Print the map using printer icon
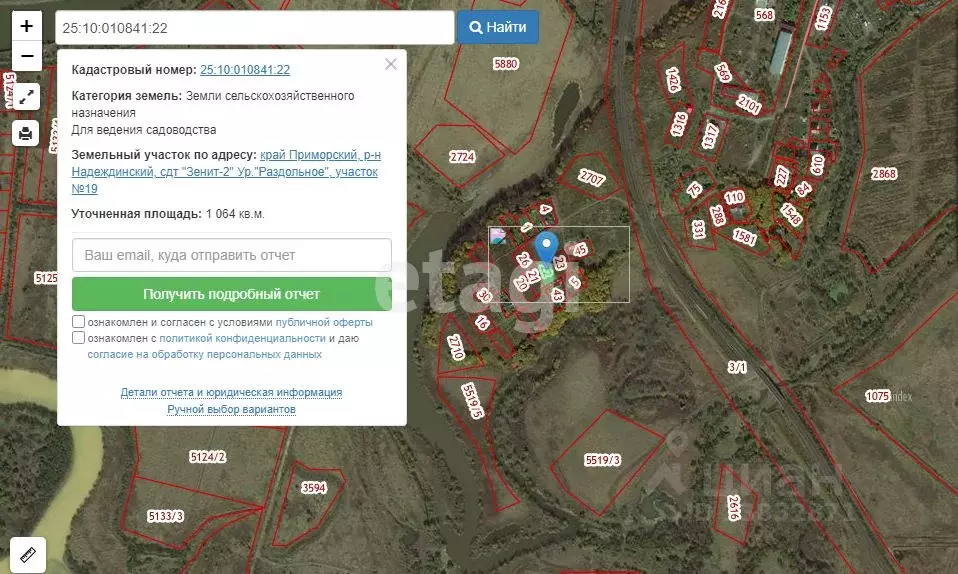 tap(26, 133)
